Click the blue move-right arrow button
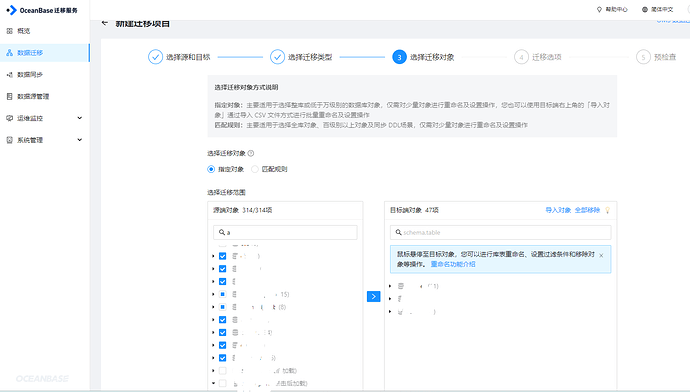 click(x=374, y=297)
